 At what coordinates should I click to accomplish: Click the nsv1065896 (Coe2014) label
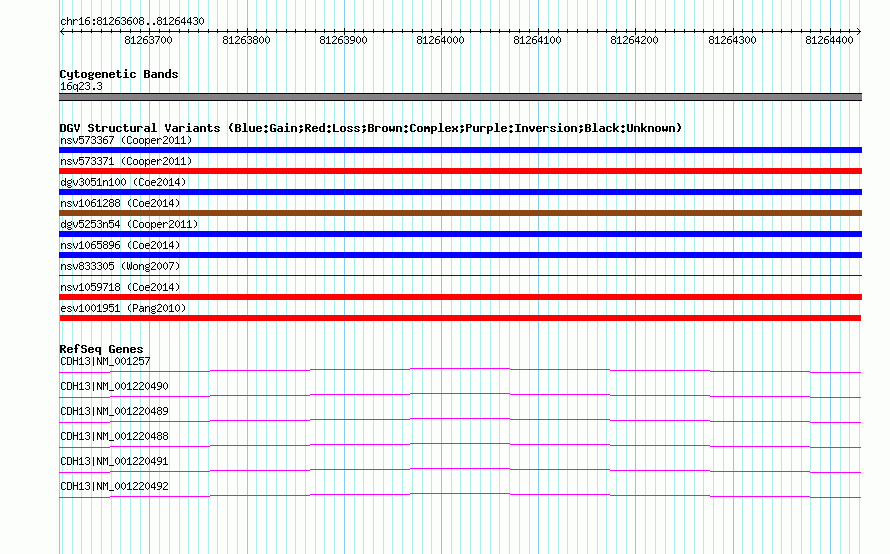click(120, 245)
